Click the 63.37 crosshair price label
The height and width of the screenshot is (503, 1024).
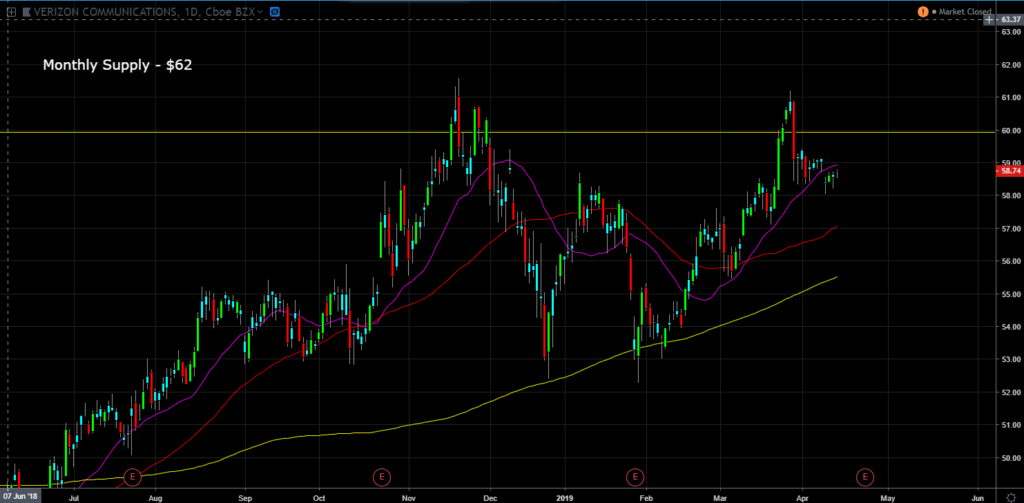(x=1010, y=20)
